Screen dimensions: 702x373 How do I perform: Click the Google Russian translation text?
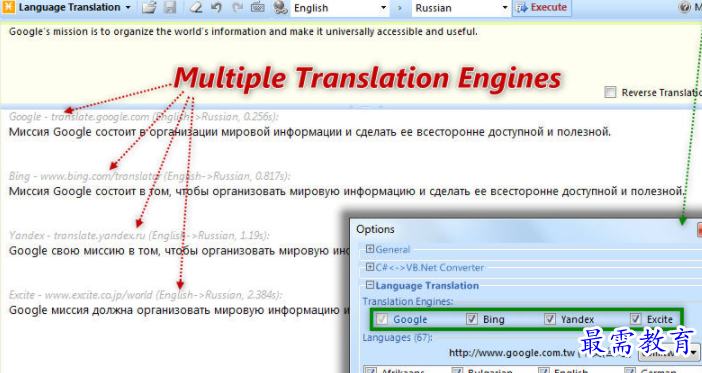click(x=310, y=132)
